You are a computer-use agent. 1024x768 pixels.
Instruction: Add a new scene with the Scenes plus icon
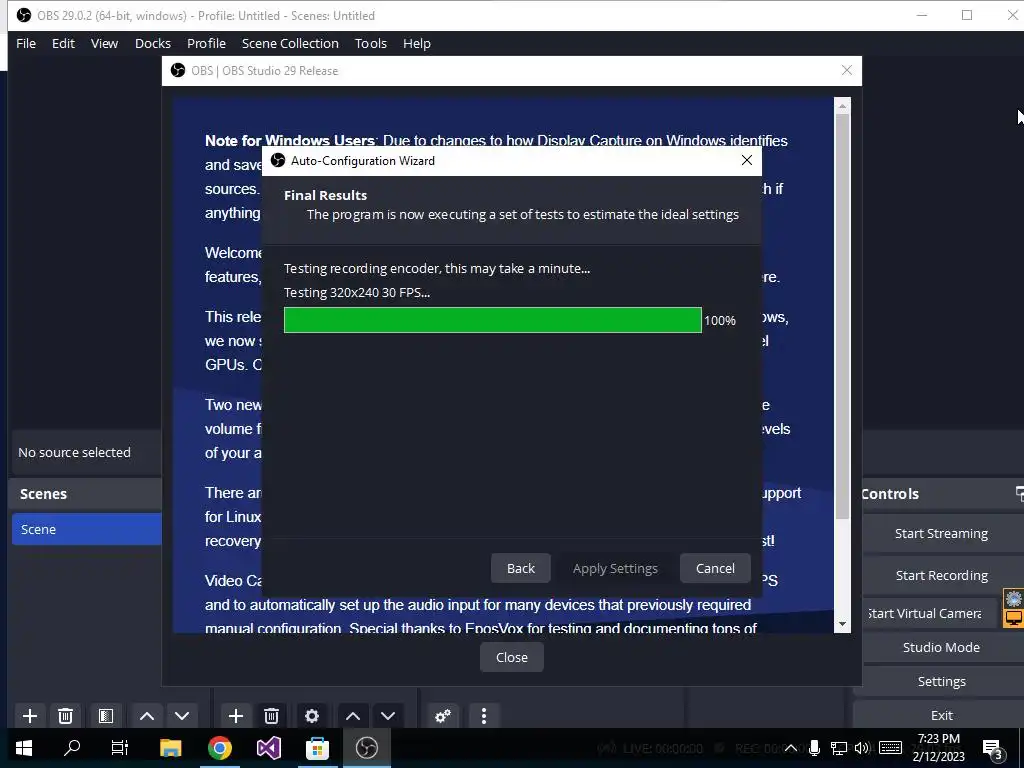point(29,716)
